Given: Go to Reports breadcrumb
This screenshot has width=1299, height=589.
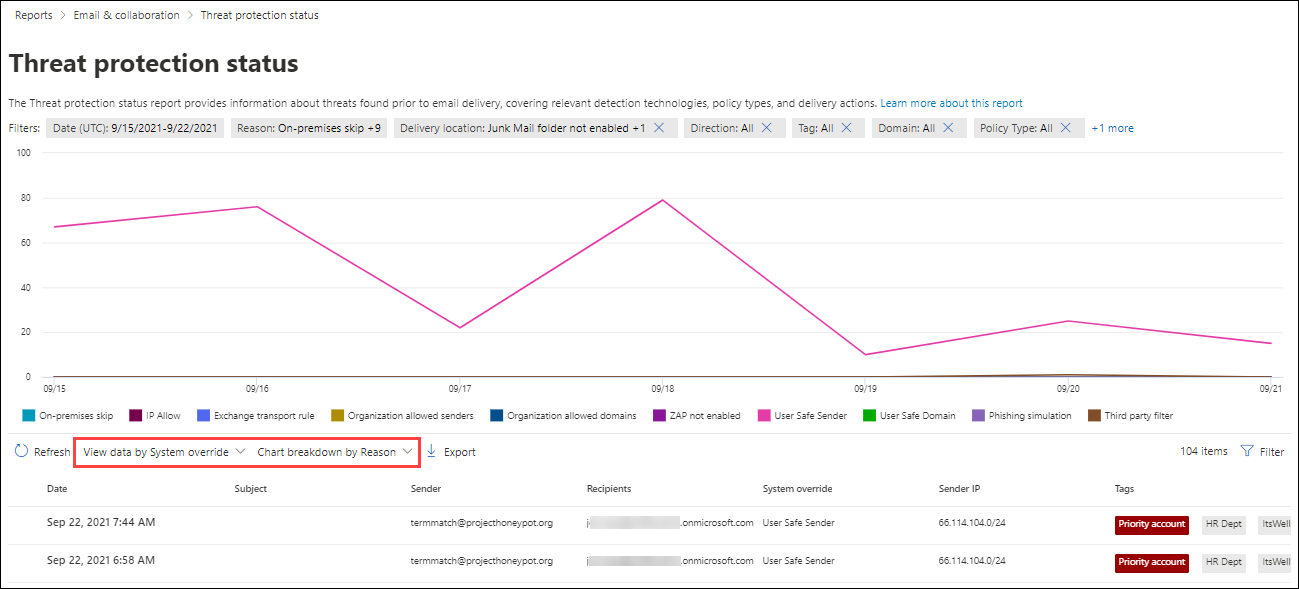Looking at the screenshot, I should click(x=34, y=15).
